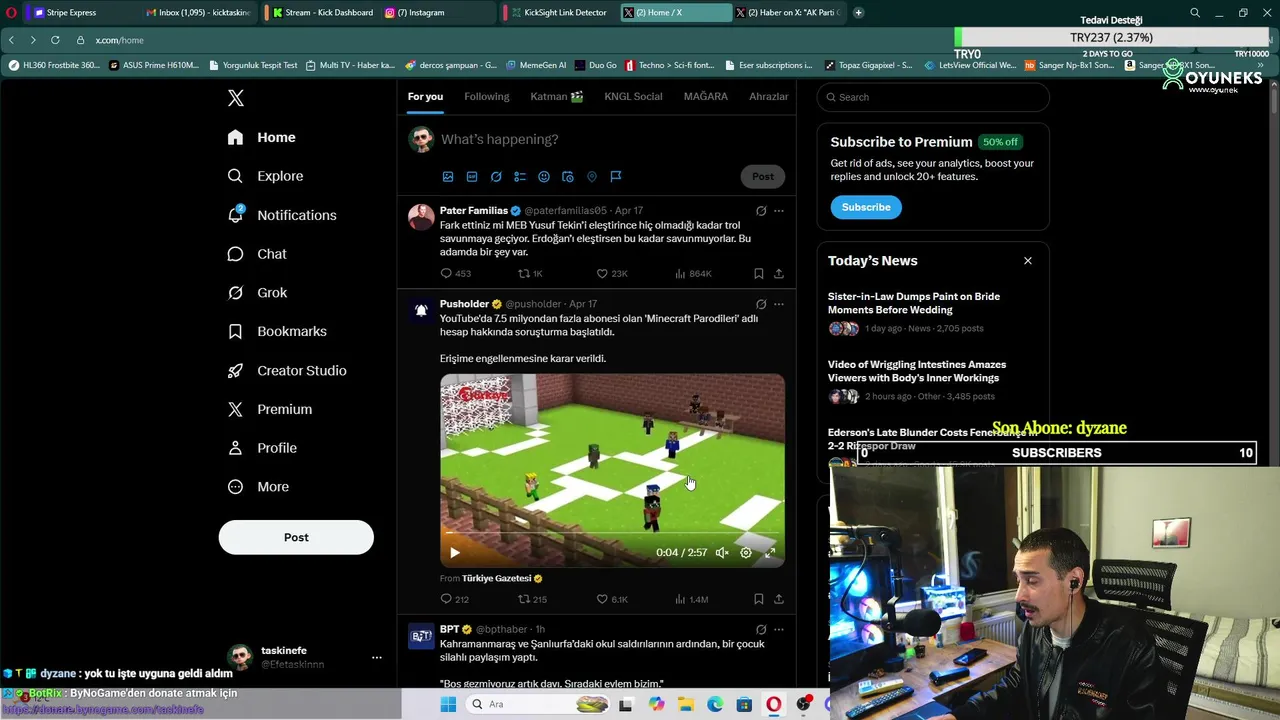Image resolution: width=1280 pixels, height=720 pixels.
Task: Expand the More menu in sidebar
Action: click(258, 487)
